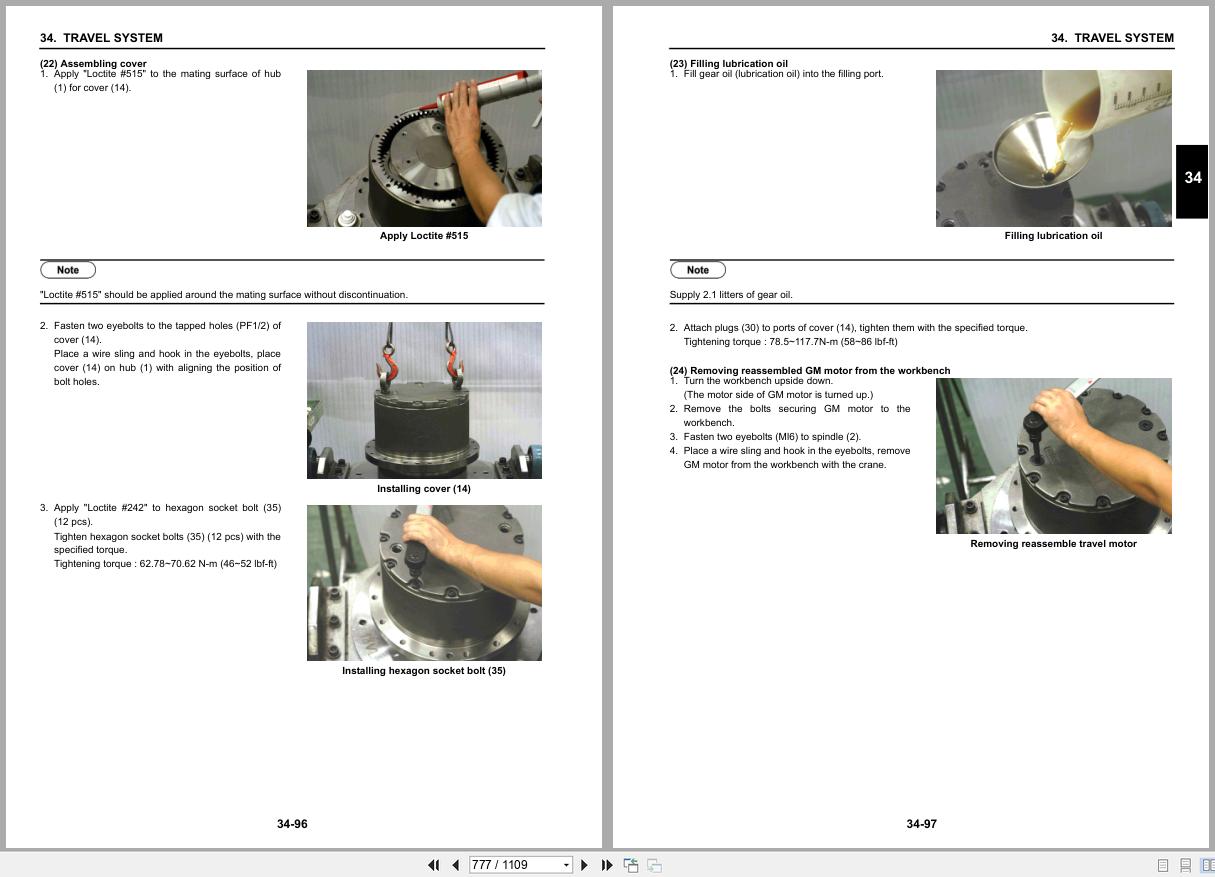The height and width of the screenshot is (877, 1215).
Task: Open the page number dropdown arrow
Action: (x=566, y=865)
